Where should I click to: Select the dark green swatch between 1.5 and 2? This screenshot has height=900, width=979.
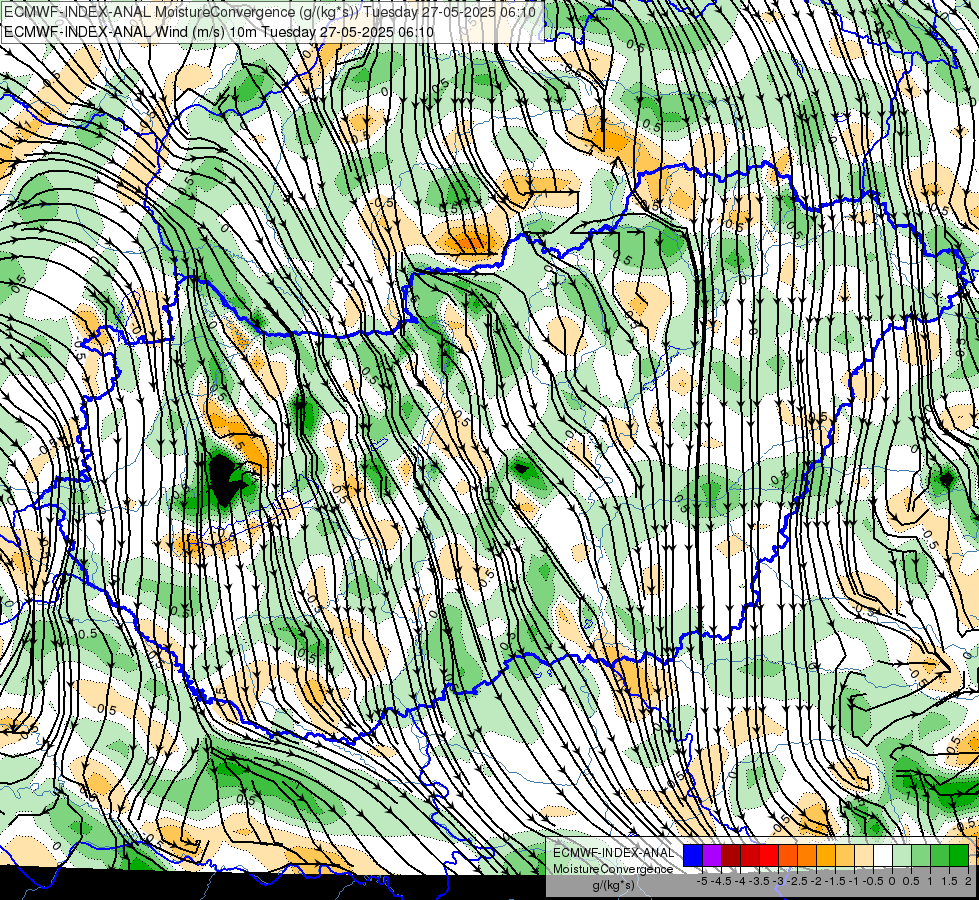(x=959, y=856)
